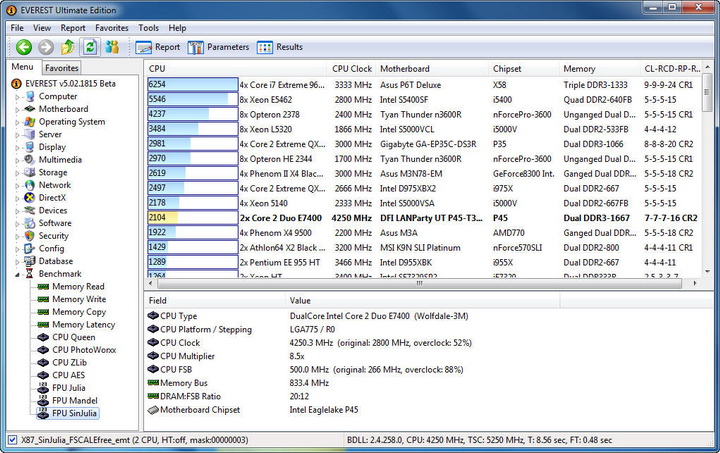720x453 pixels.
Task: Click the Results toolbar button
Action: (280, 47)
